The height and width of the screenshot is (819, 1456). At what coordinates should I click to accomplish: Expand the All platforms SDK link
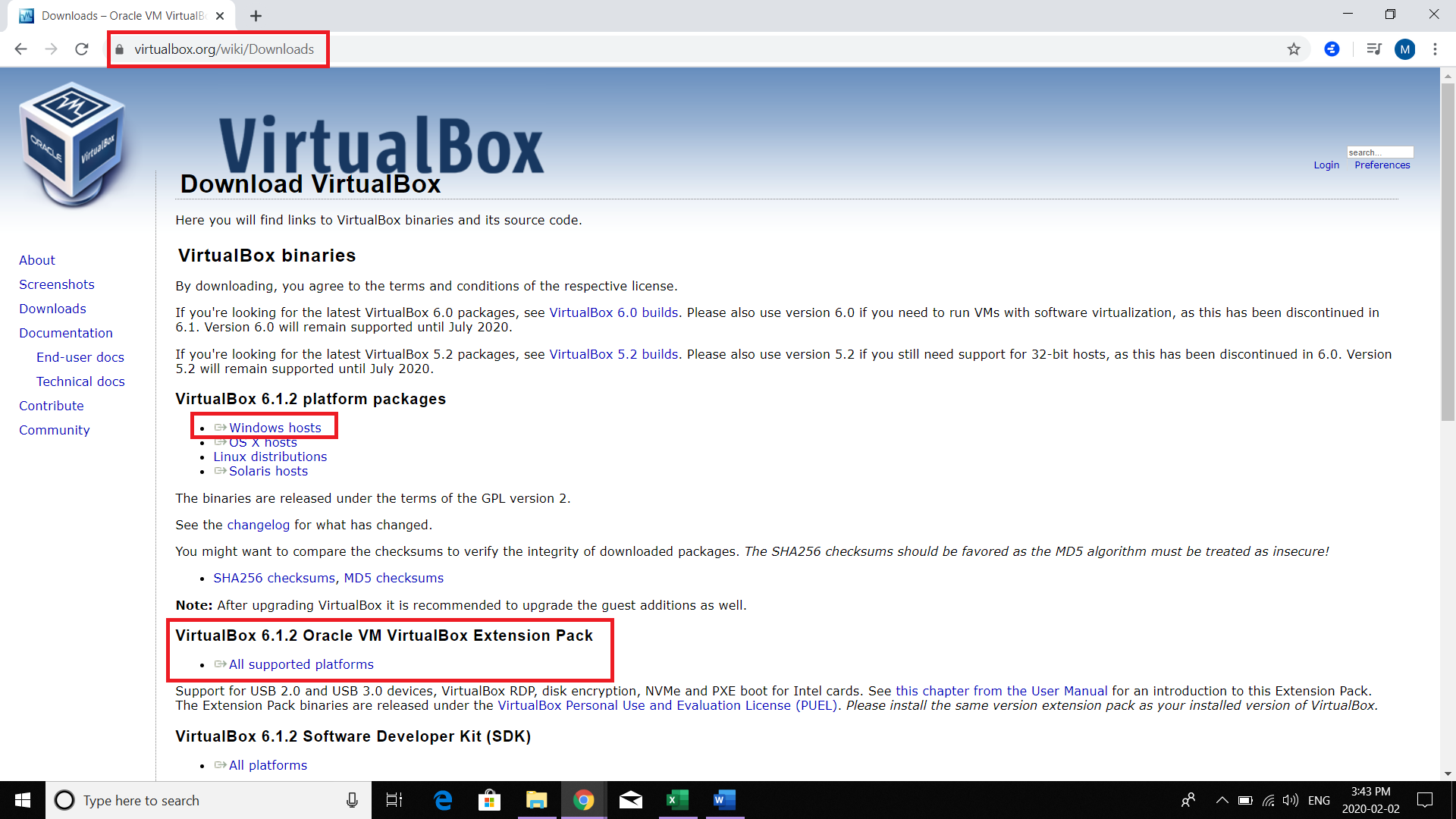pyautogui.click(x=268, y=764)
